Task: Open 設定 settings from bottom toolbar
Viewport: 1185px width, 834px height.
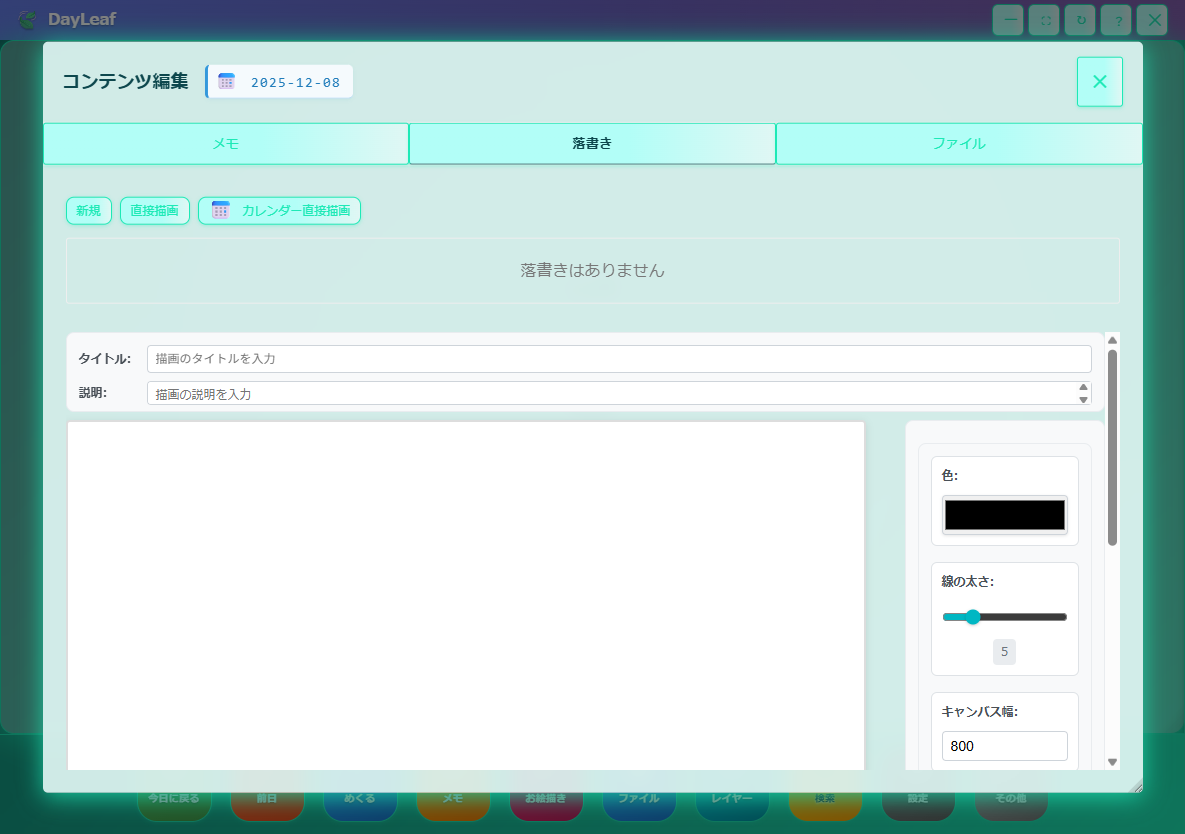Action: click(918, 797)
